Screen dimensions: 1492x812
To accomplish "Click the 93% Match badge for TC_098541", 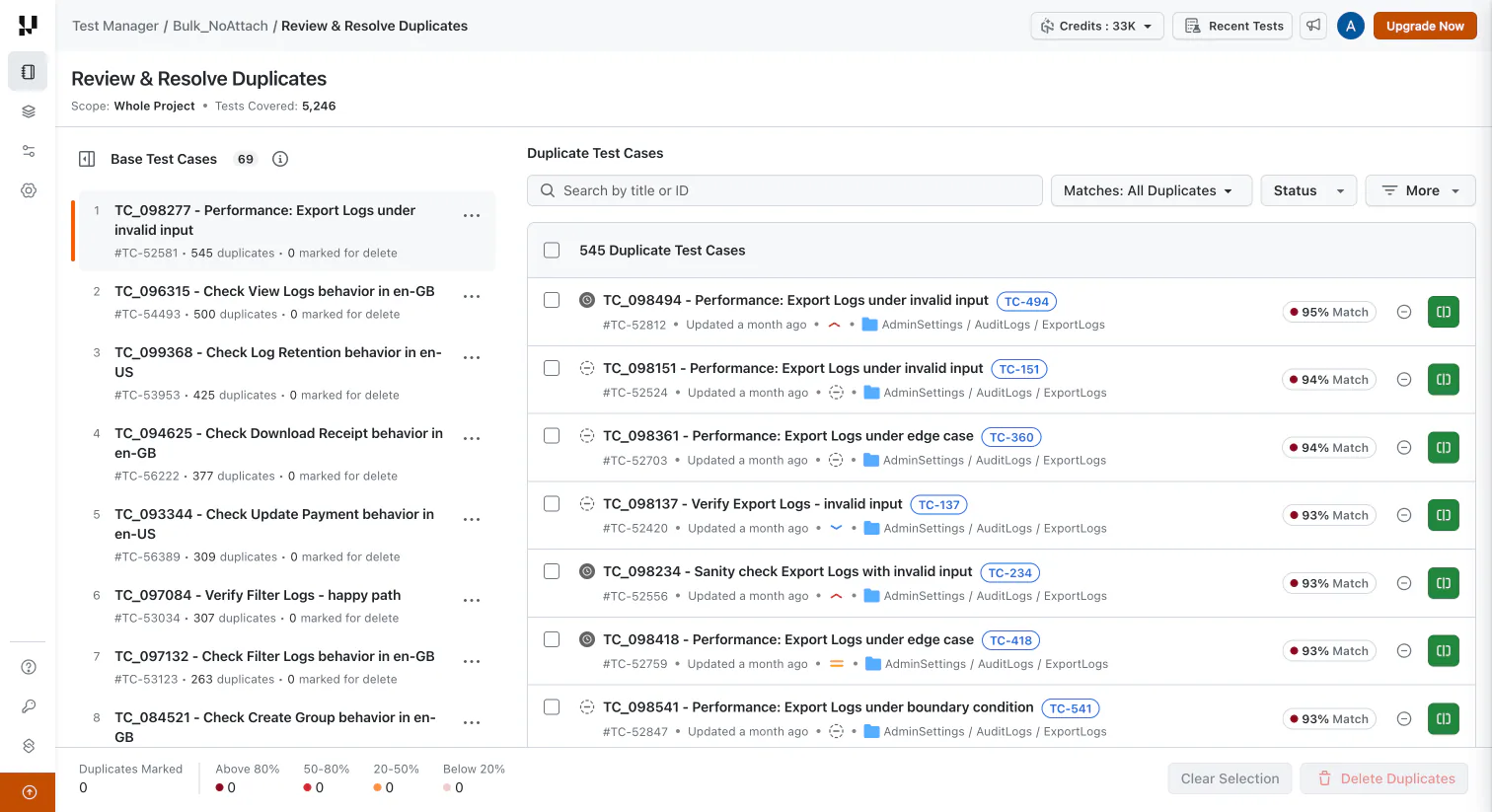I will coord(1329,719).
